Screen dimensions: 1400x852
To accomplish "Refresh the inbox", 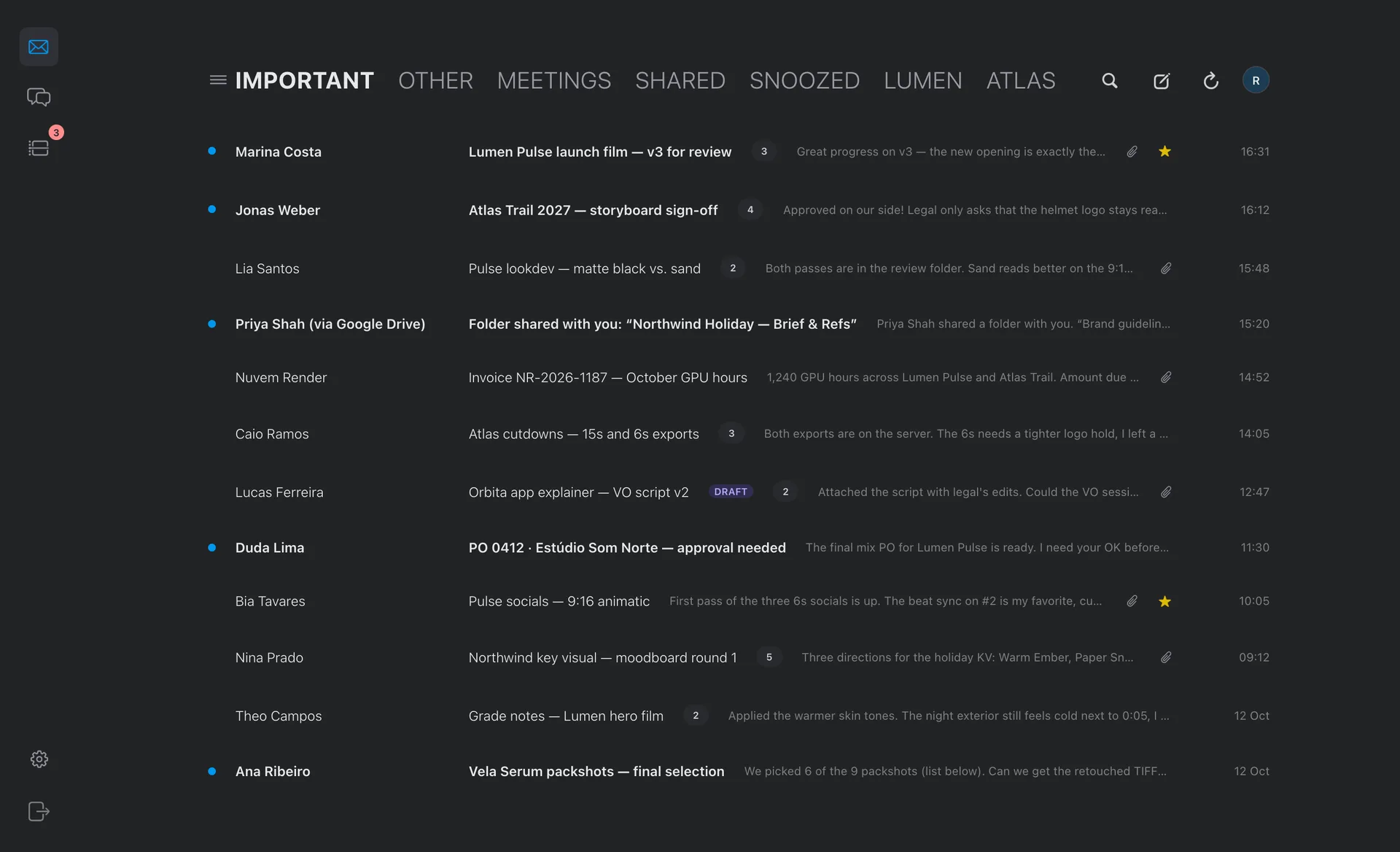I will click(x=1211, y=80).
